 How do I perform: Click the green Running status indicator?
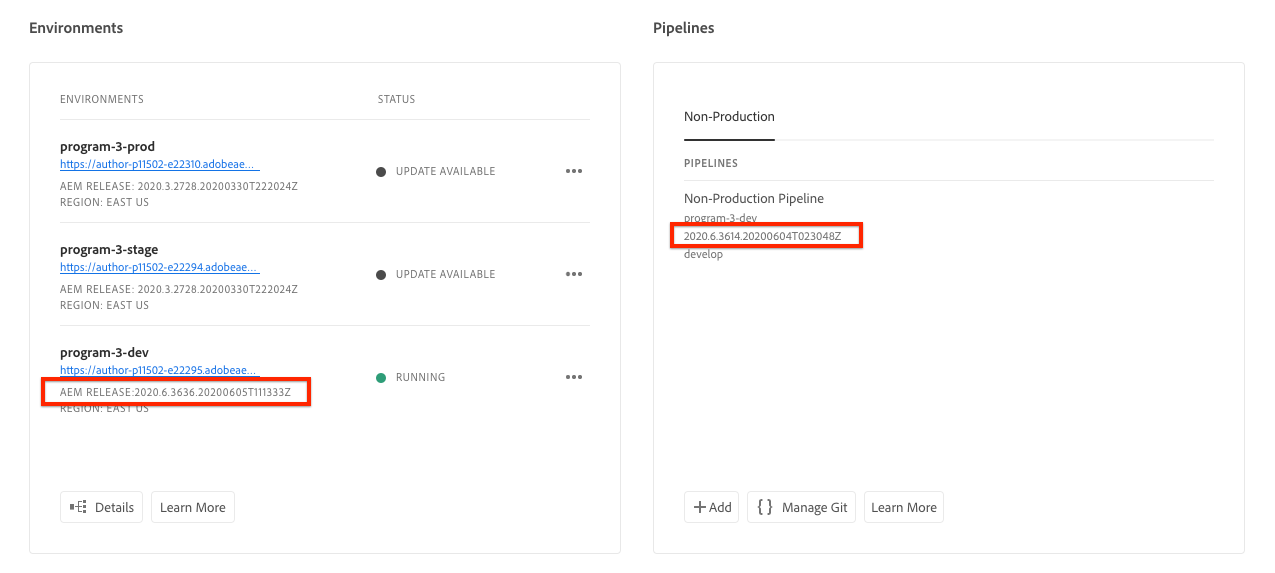pyautogui.click(x=381, y=378)
